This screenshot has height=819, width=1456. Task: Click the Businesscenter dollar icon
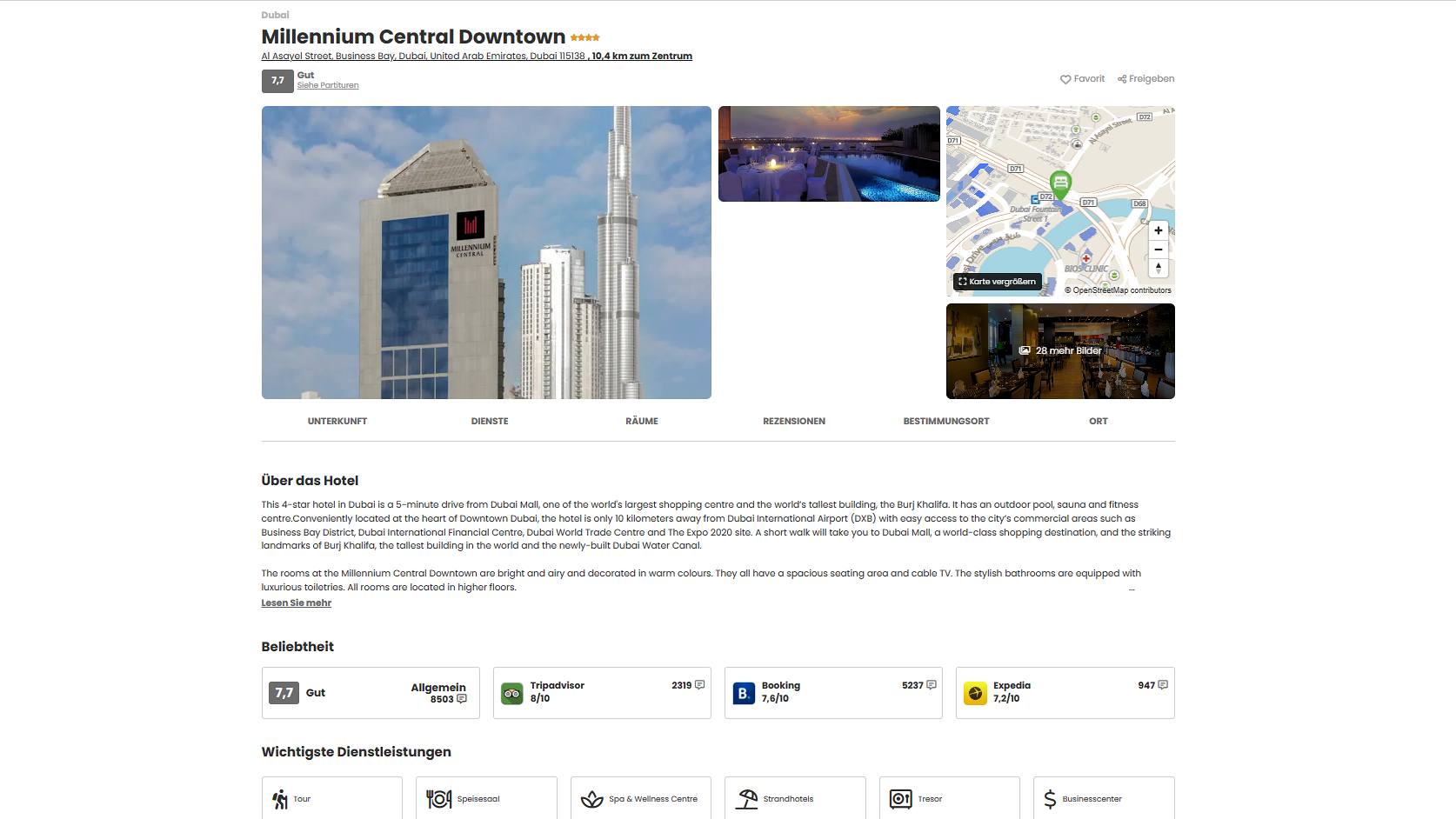click(1050, 799)
